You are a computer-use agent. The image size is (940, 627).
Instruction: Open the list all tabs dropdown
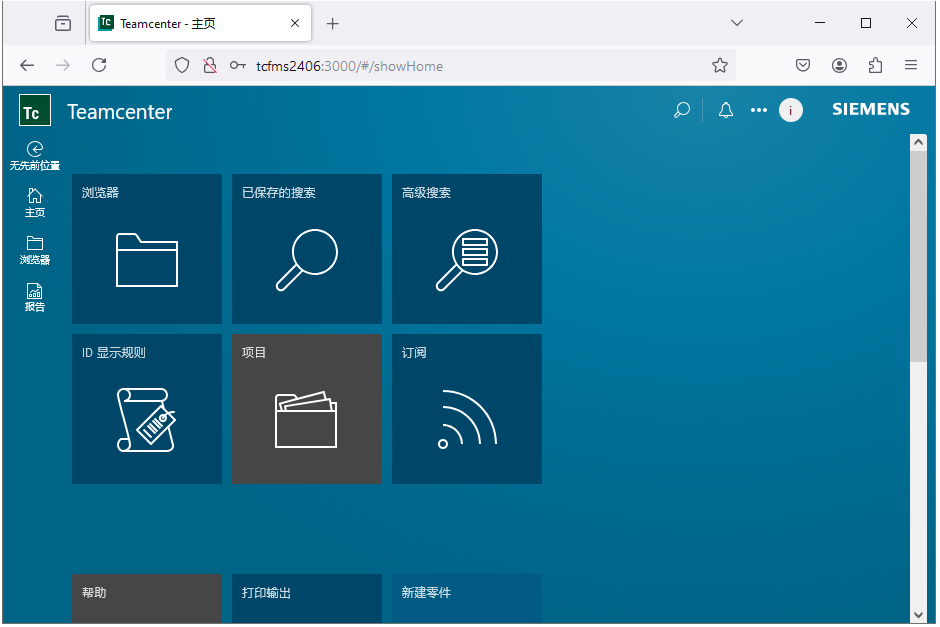(737, 23)
